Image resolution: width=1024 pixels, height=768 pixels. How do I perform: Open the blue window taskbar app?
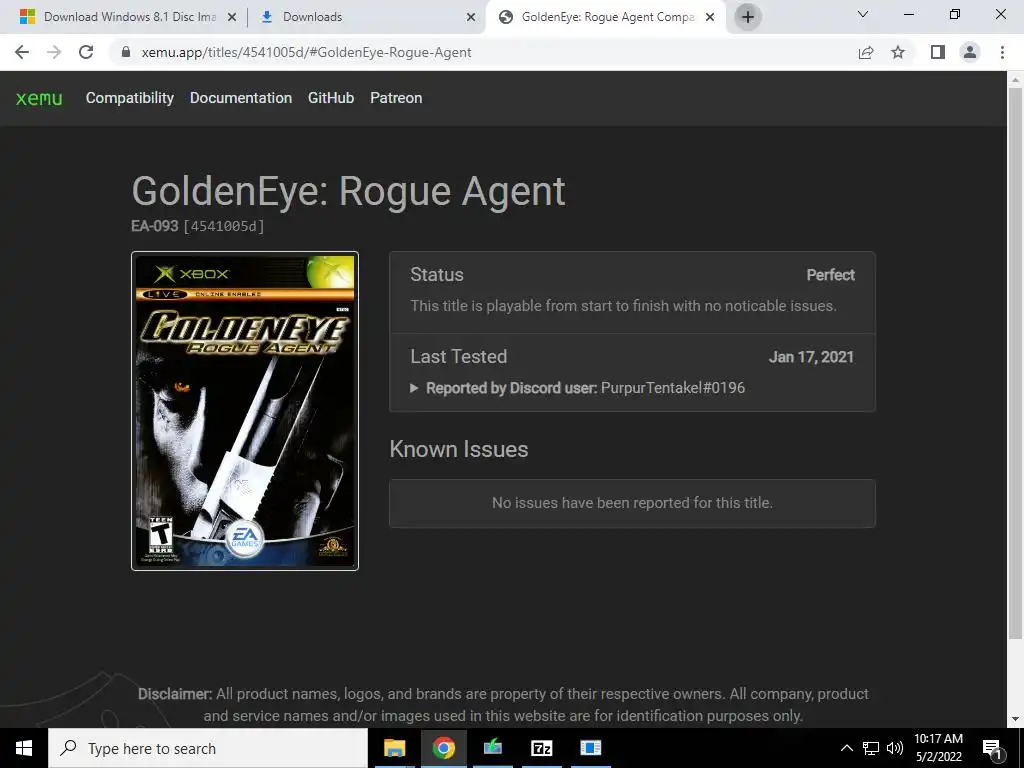click(x=590, y=748)
